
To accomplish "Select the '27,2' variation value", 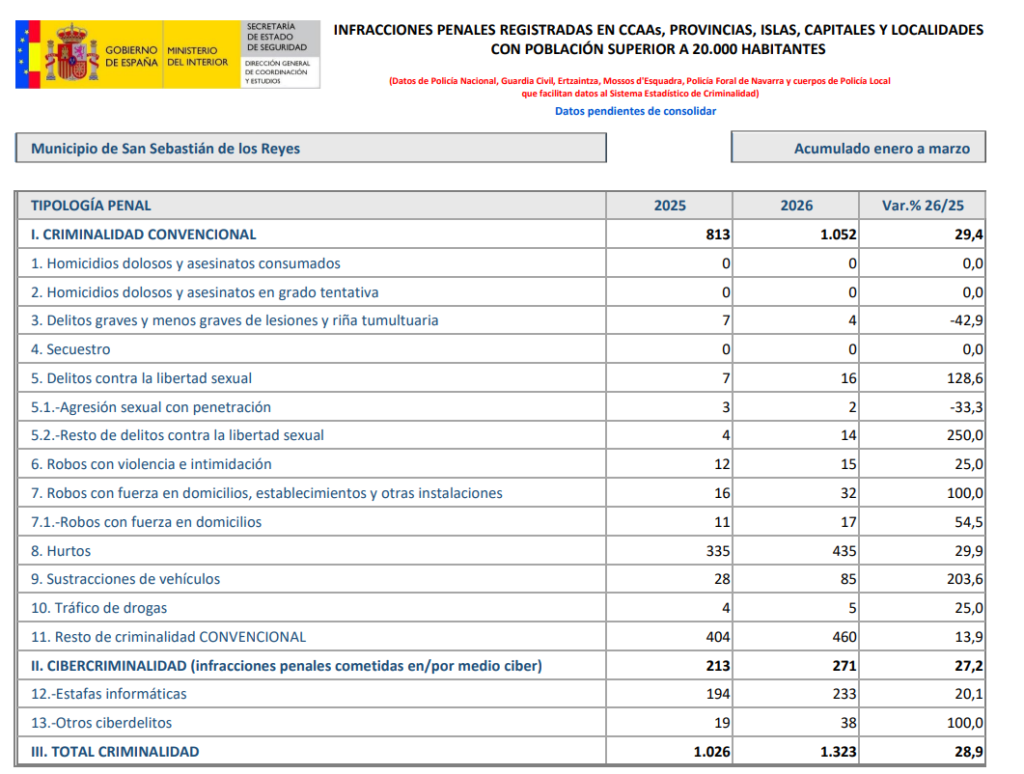I will 969,666.
